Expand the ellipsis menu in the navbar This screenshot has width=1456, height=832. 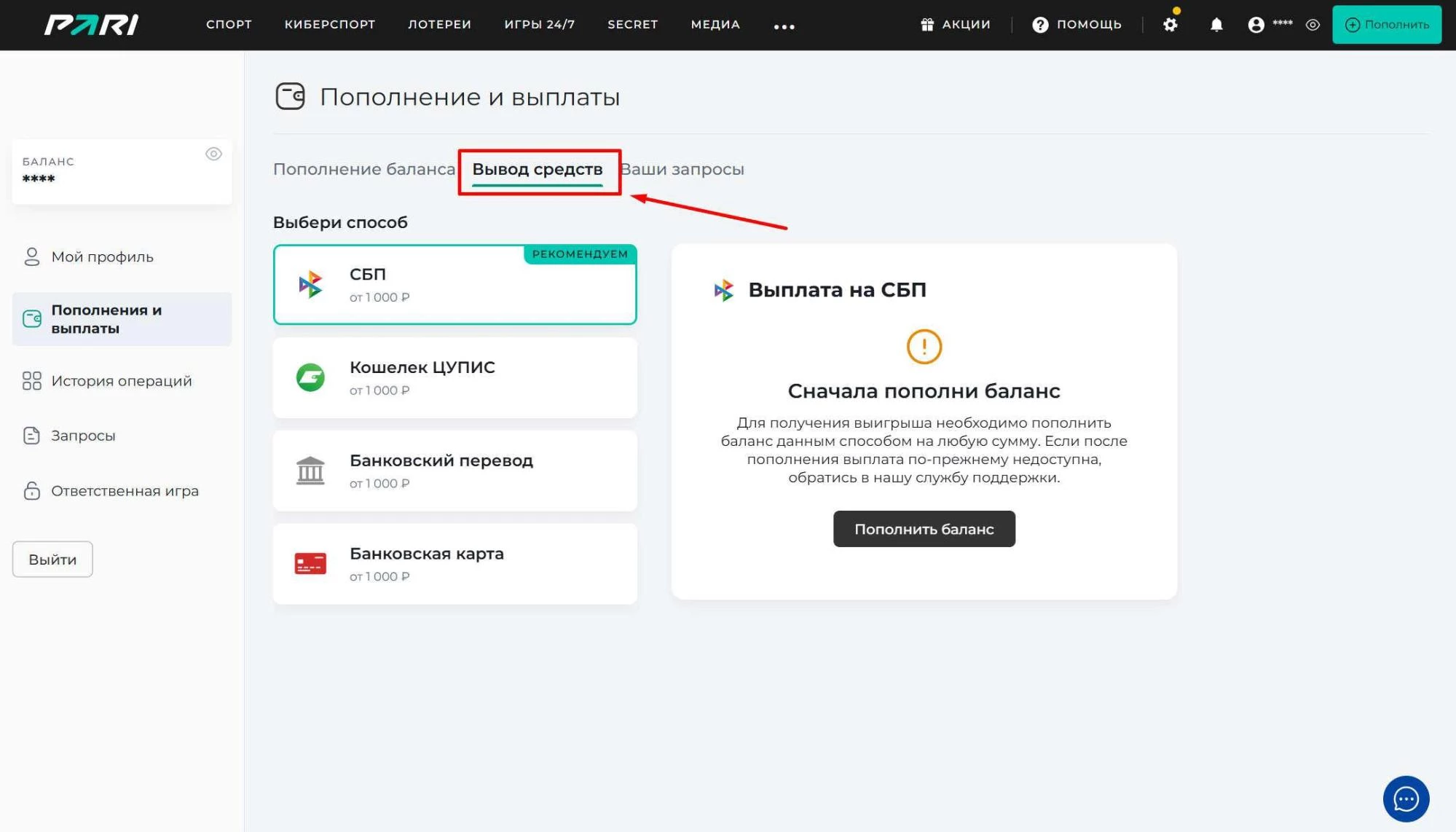pyautogui.click(x=784, y=26)
